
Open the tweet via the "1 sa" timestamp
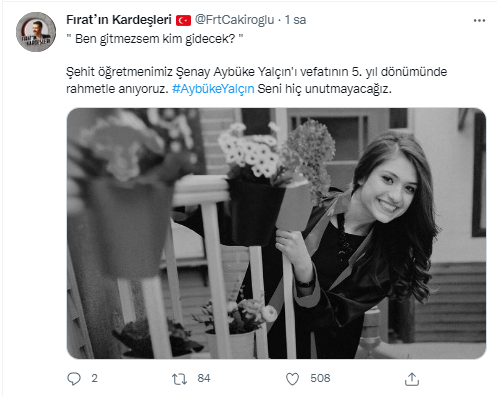(295, 20)
